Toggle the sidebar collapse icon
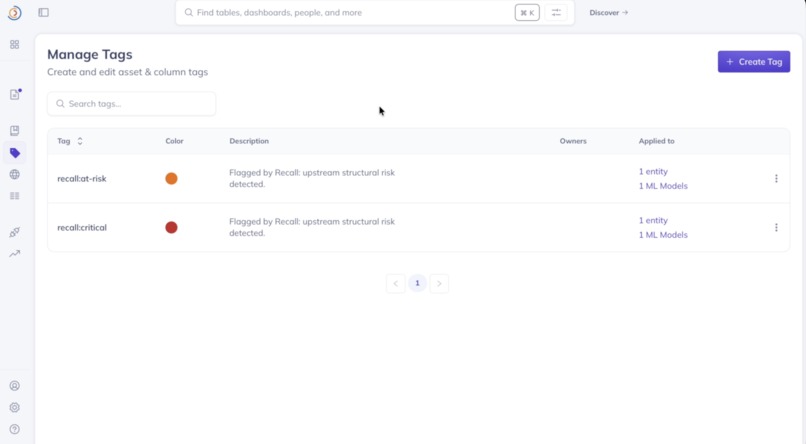This screenshot has height=444, width=806. (x=44, y=12)
